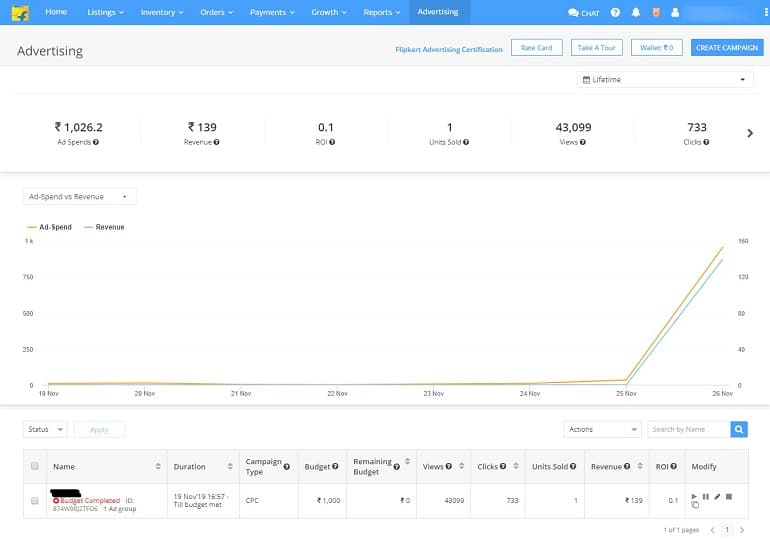Duplicate campaign with the copy icon
770x539 pixels.
[x=695, y=505]
